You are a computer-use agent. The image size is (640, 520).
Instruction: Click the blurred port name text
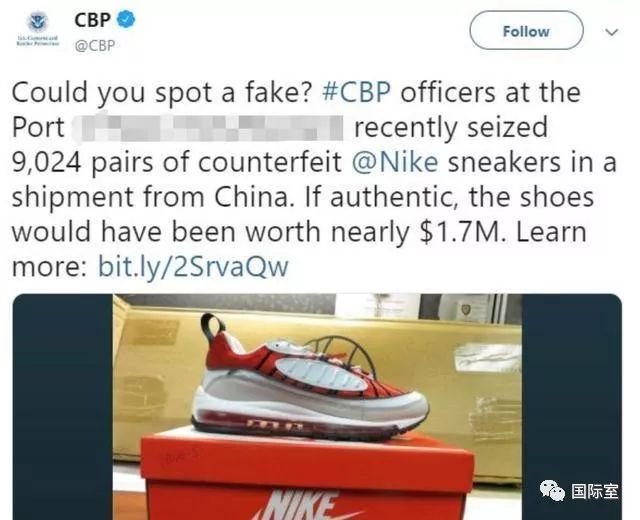click(x=208, y=127)
